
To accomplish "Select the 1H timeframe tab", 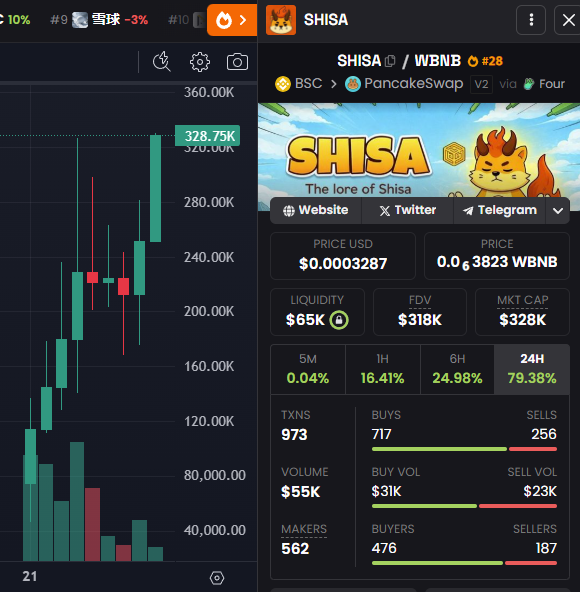I will [383, 369].
